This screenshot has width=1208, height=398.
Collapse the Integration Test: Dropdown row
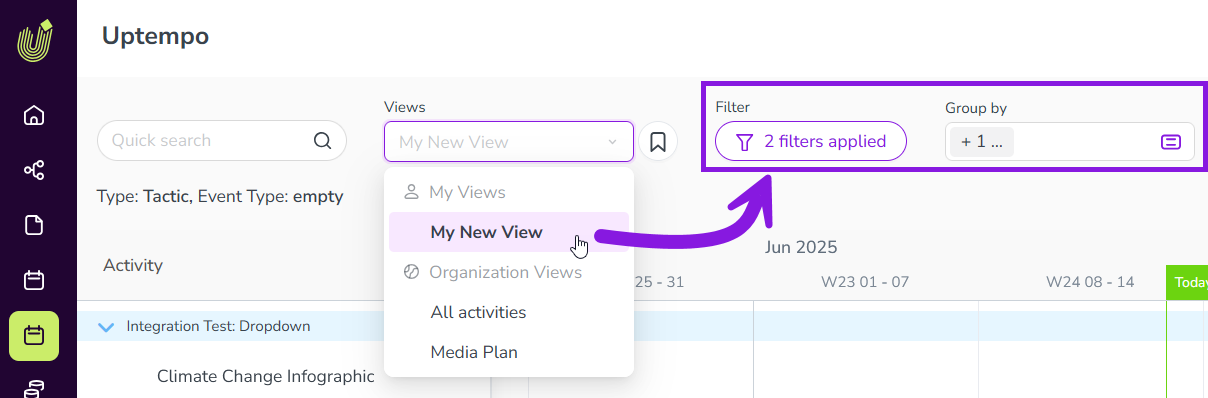[107, 326]
